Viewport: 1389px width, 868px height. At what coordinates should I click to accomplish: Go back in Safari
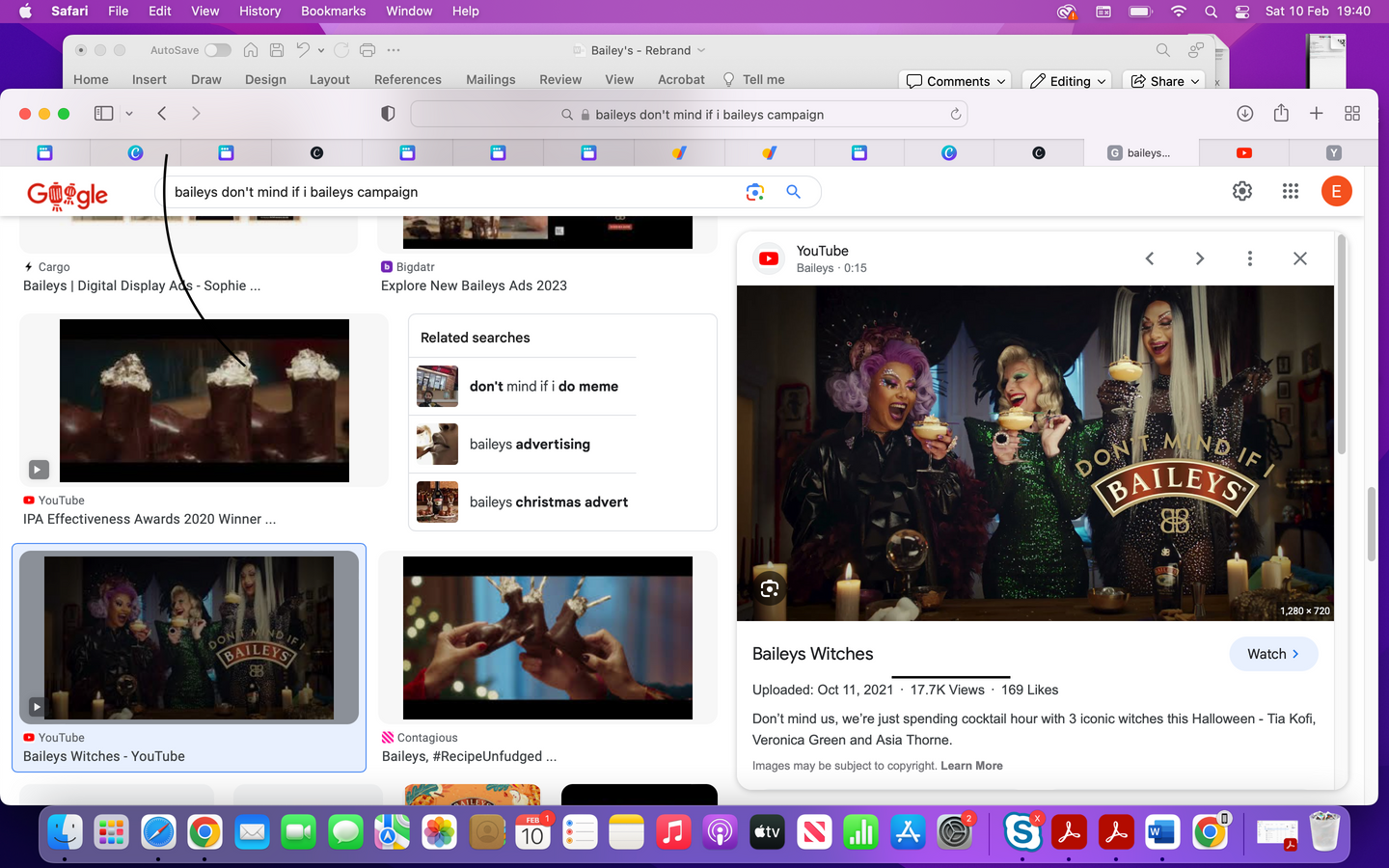pos(162,114)
